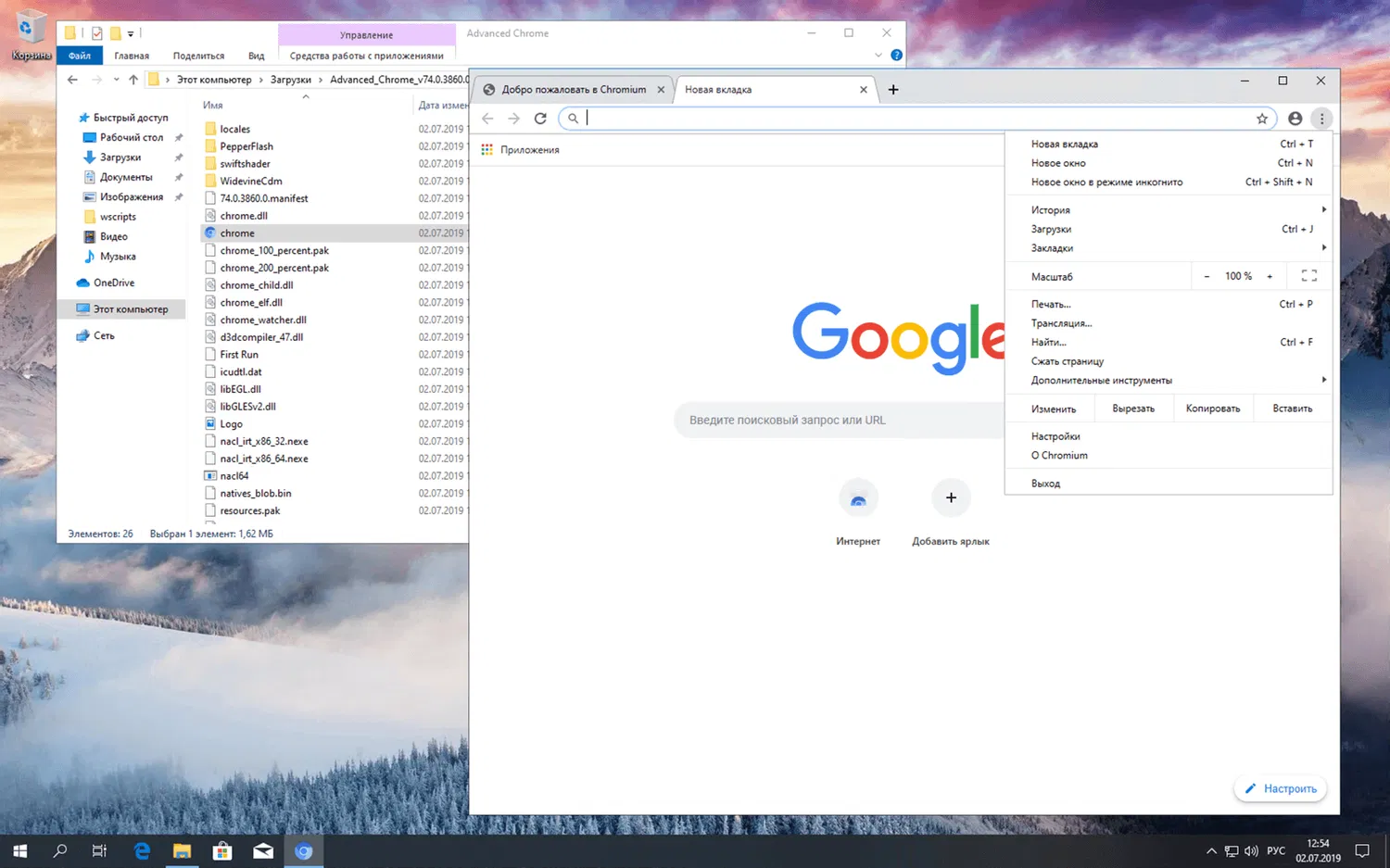Open the Файл tab in Explorer
This screenshot has width=1390, height=868.
[80, 56]
